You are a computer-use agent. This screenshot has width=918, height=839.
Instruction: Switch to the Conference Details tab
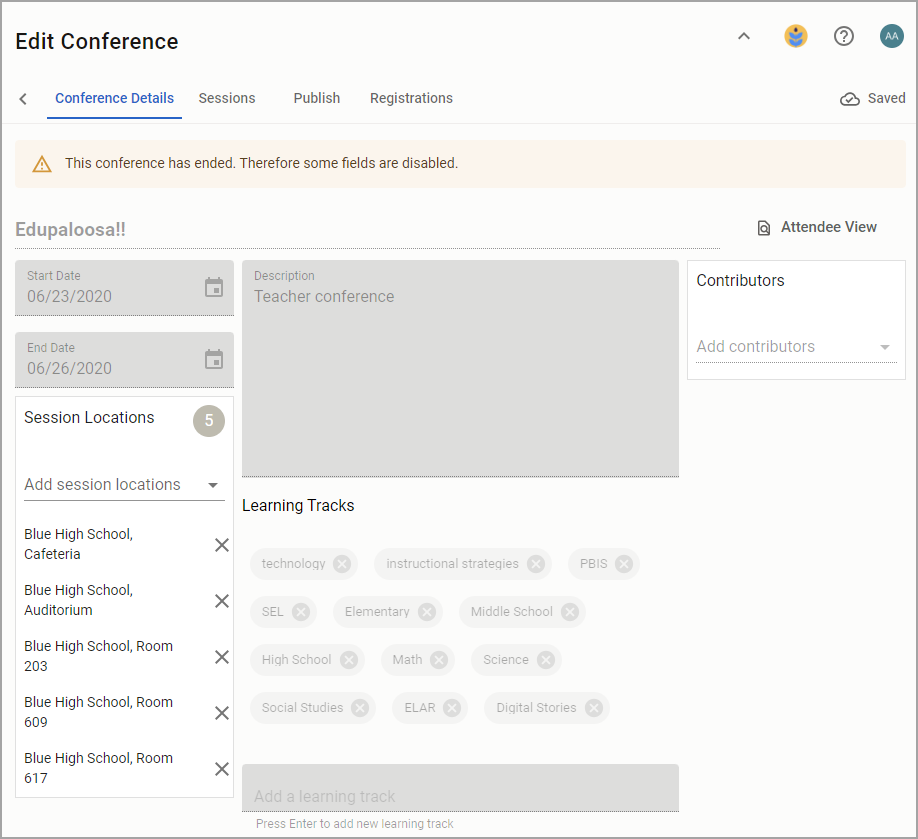click(114, 98)
